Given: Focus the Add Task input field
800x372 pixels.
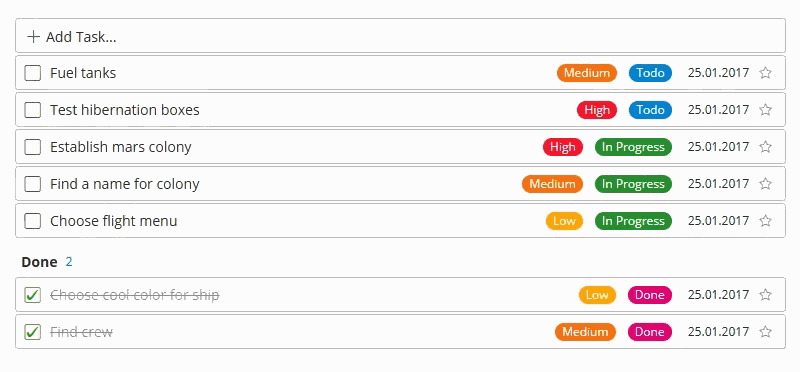Looking at the screenshot, I should (x=401, y=36).
